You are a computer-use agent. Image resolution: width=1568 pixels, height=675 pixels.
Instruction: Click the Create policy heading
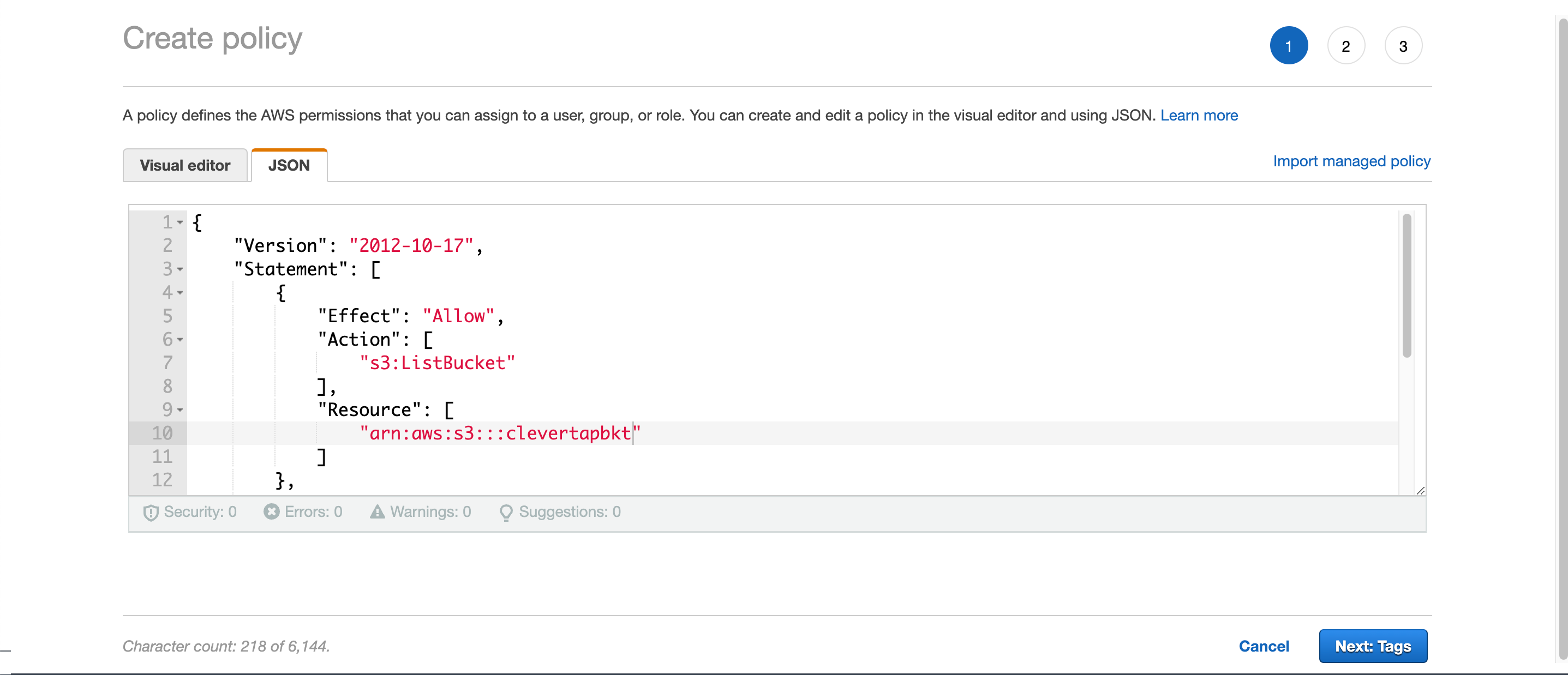[212, 38]
